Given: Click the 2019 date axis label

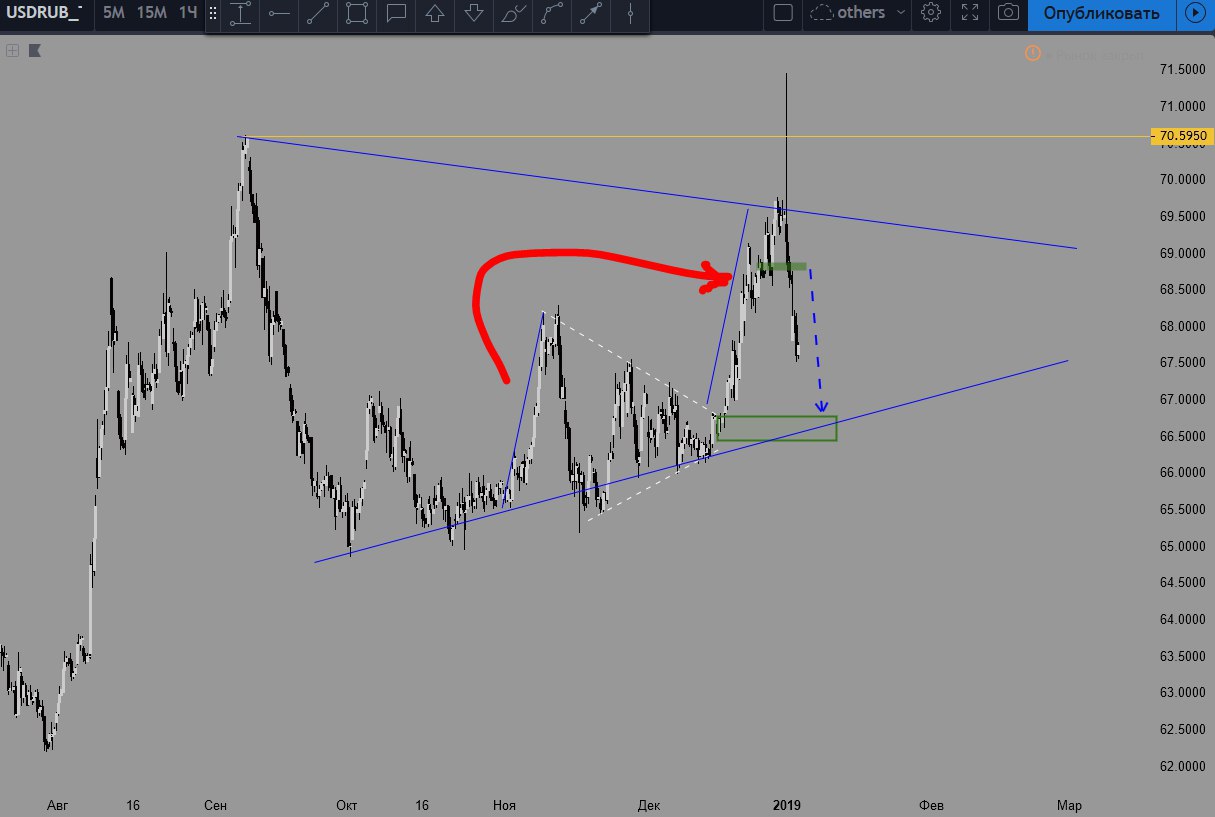Looking at the screenshot, I should pyautogui.click(x=787, y=804).
